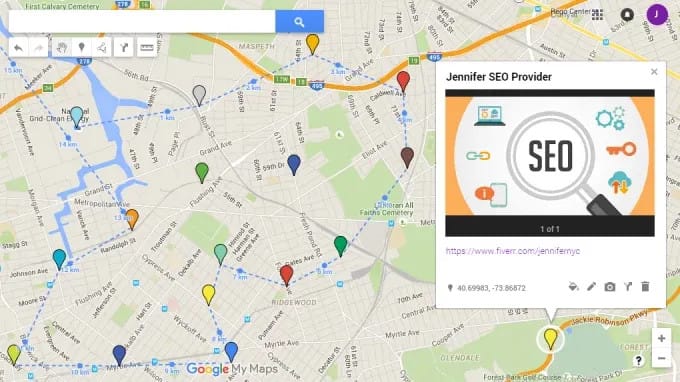Click the orange marker near Metropolitan Ave
This screenshot has height=382, width=680.
pyautogui.click(x=132, y=219)
